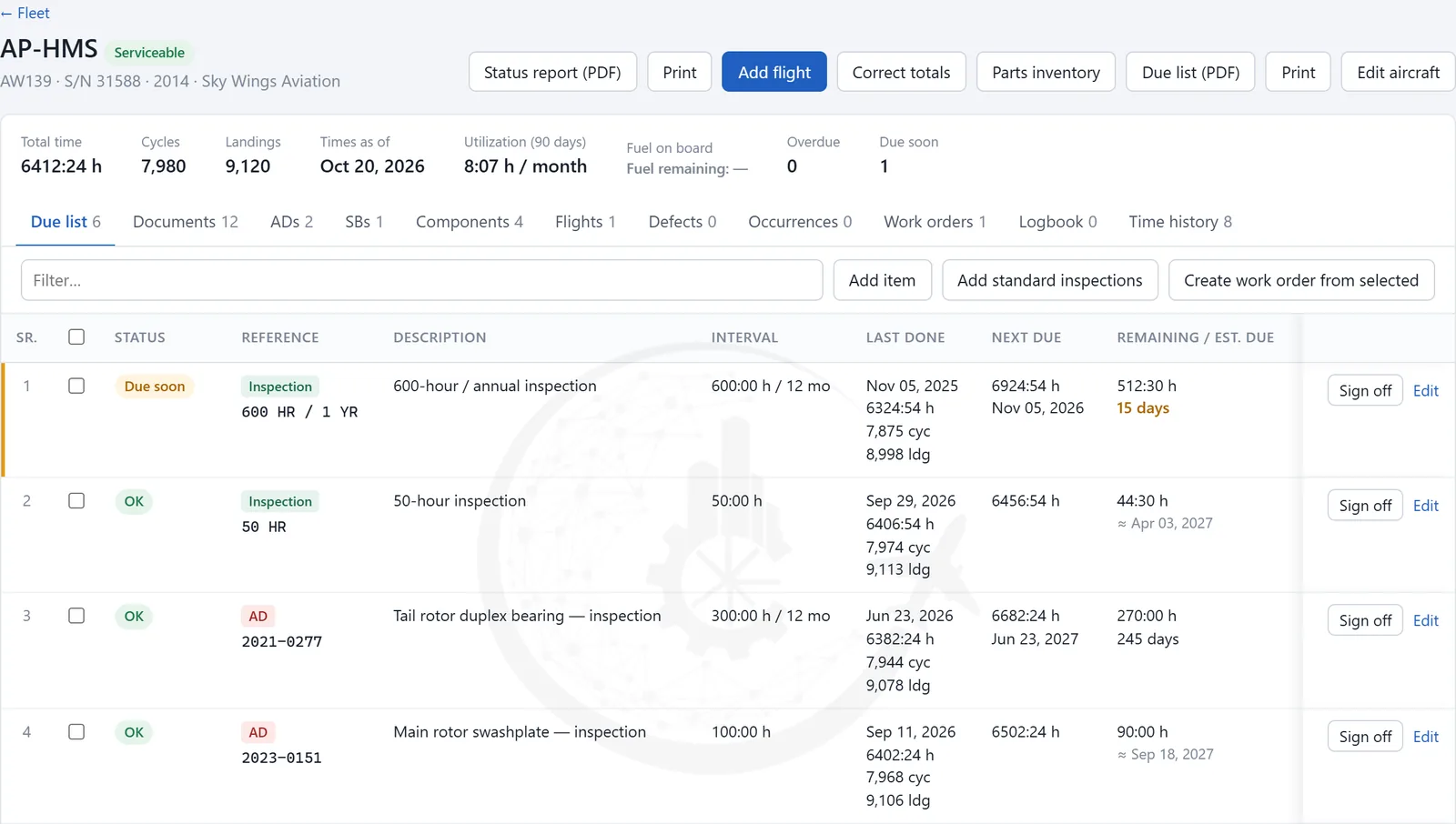Open Correct totals
The height and width of the screenshot is (824, 1456).
901,72
